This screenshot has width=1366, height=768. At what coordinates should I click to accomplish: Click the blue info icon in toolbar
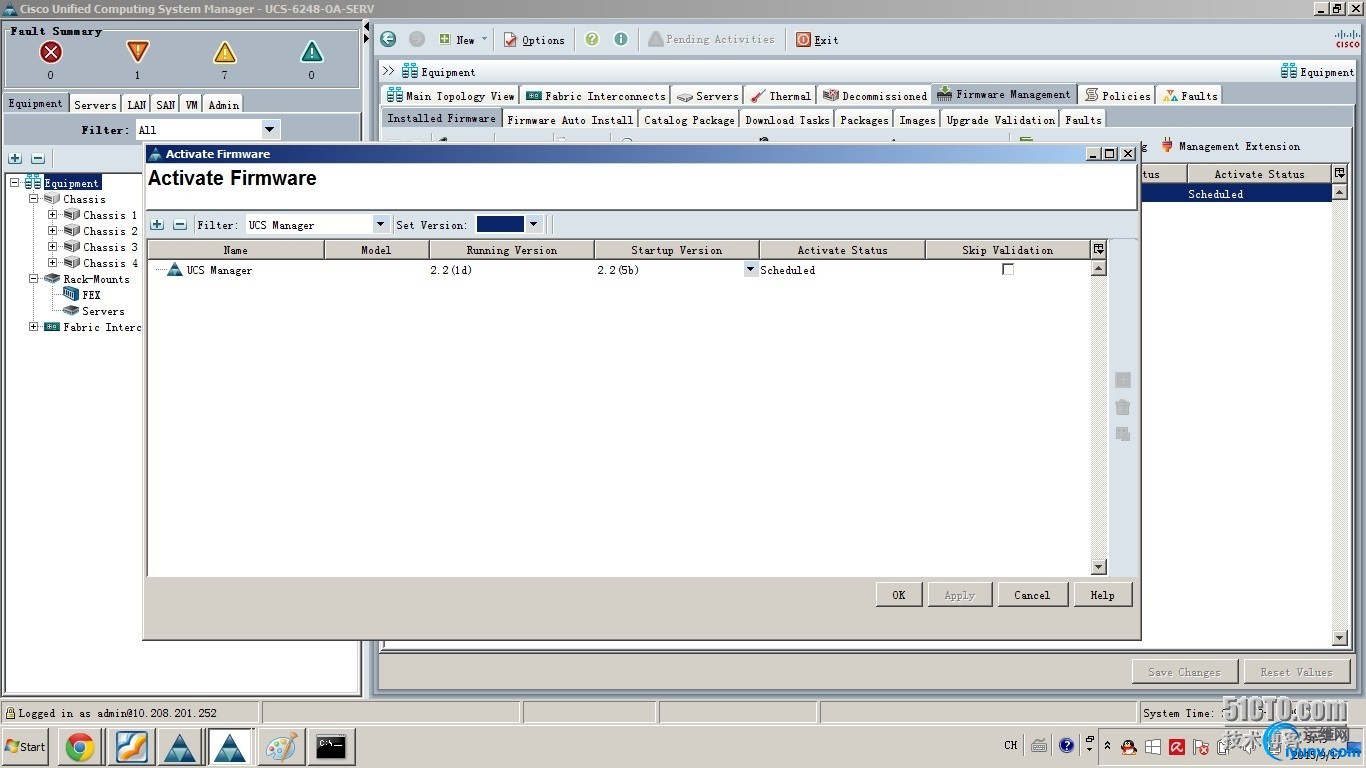coord(621,39)
